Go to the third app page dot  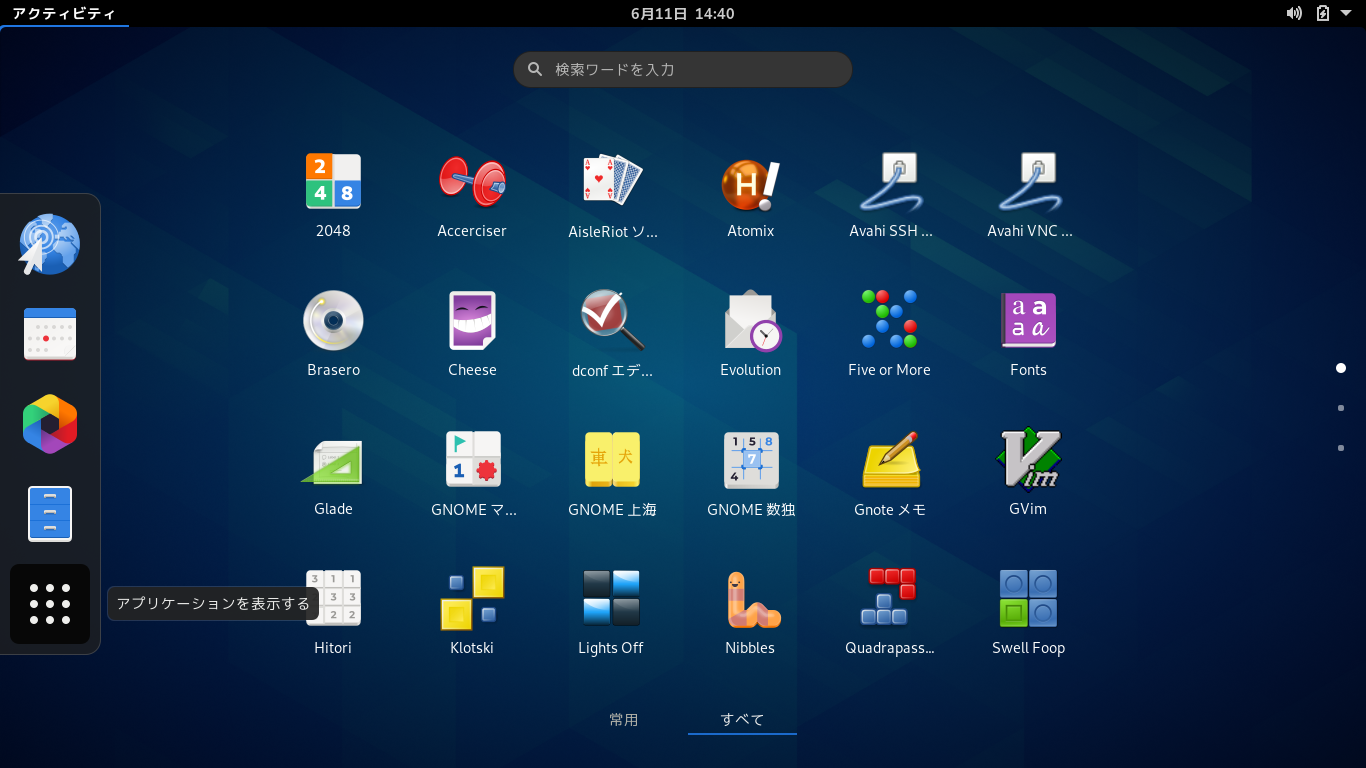(1341, 448)
